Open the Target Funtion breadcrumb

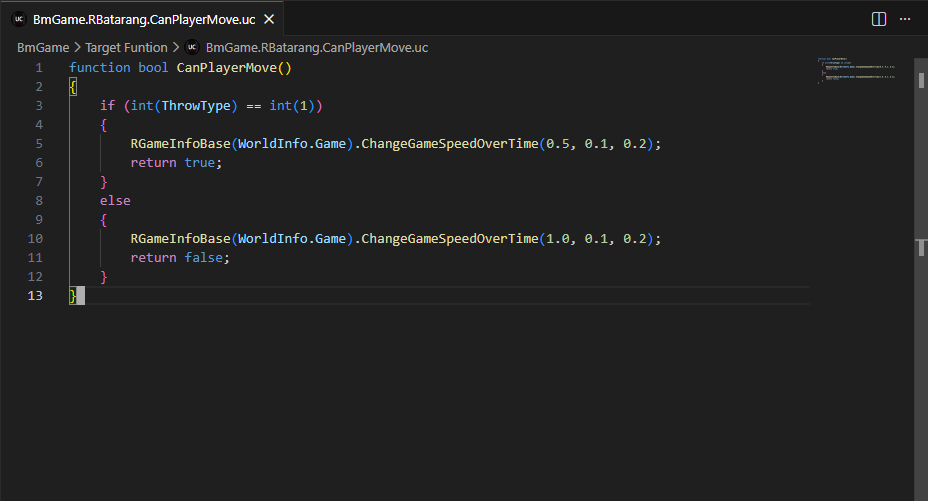point(126,47)
